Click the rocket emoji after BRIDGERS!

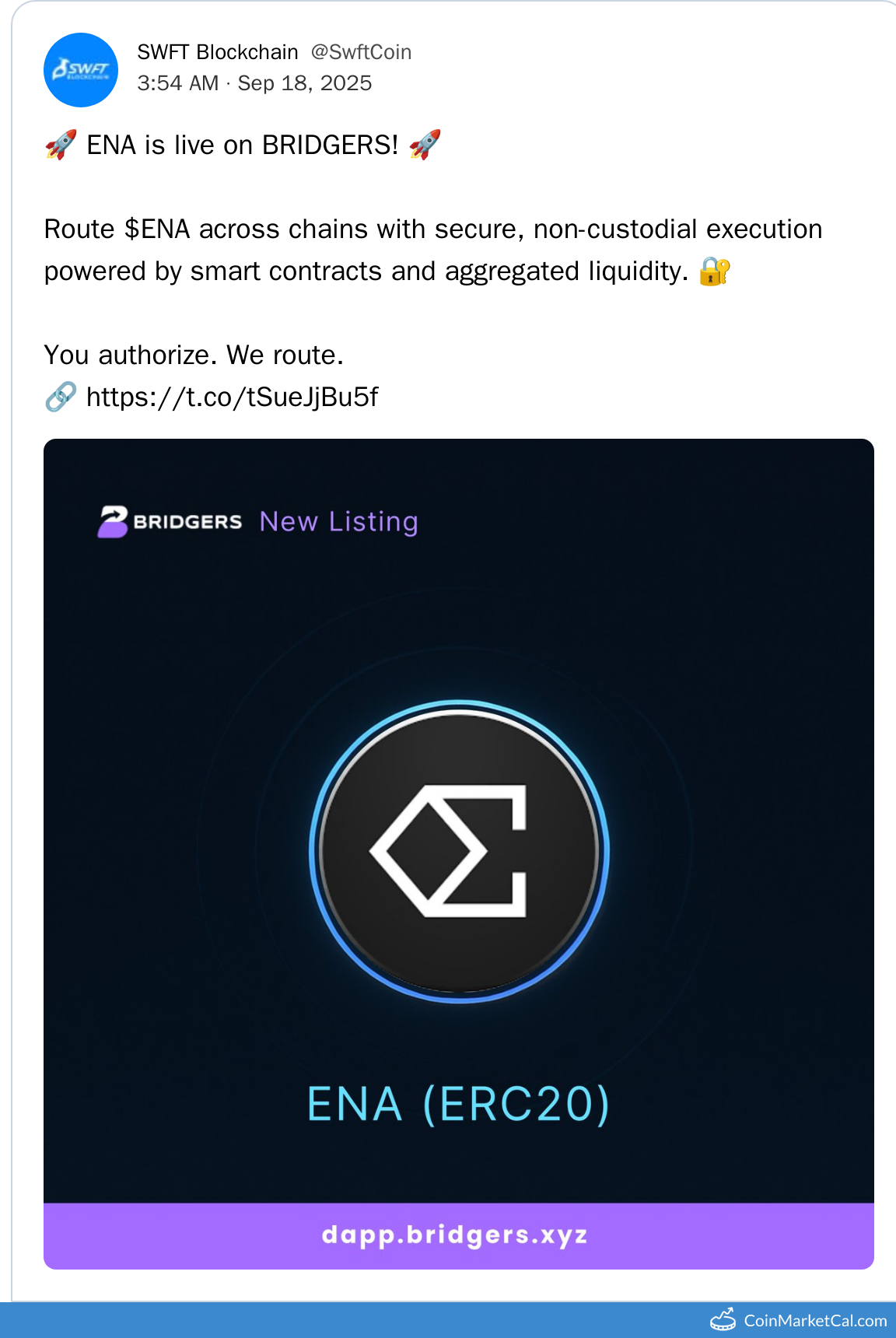(x=425, y=145)
